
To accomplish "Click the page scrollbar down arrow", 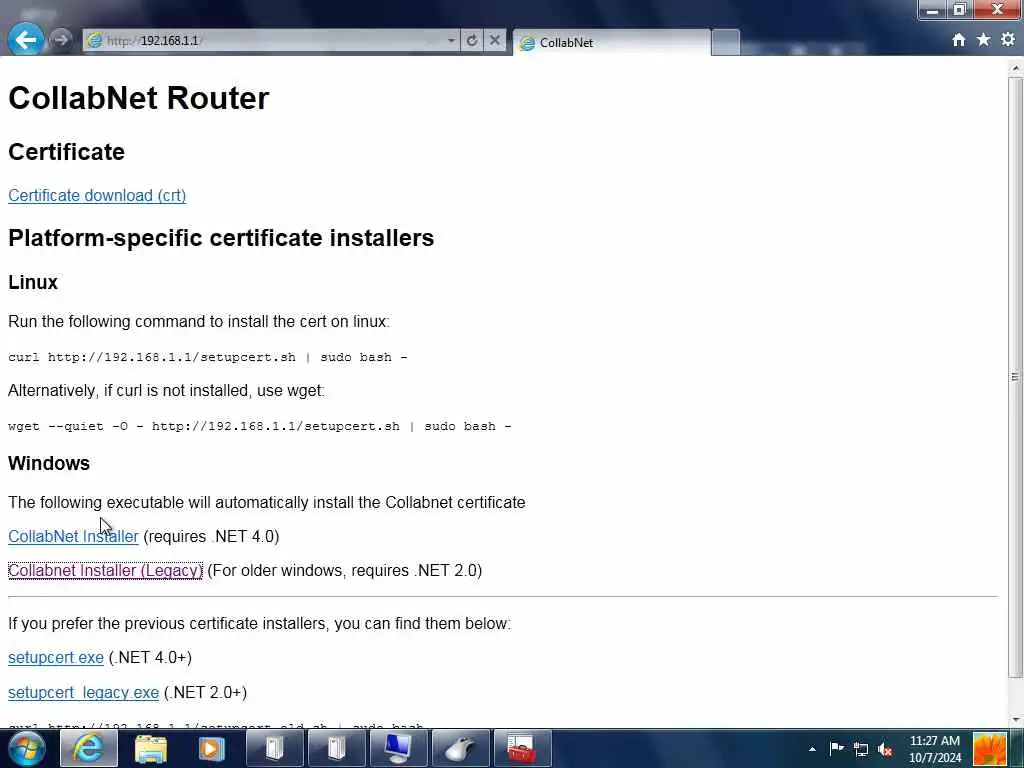I will (x=1016, y=720).
